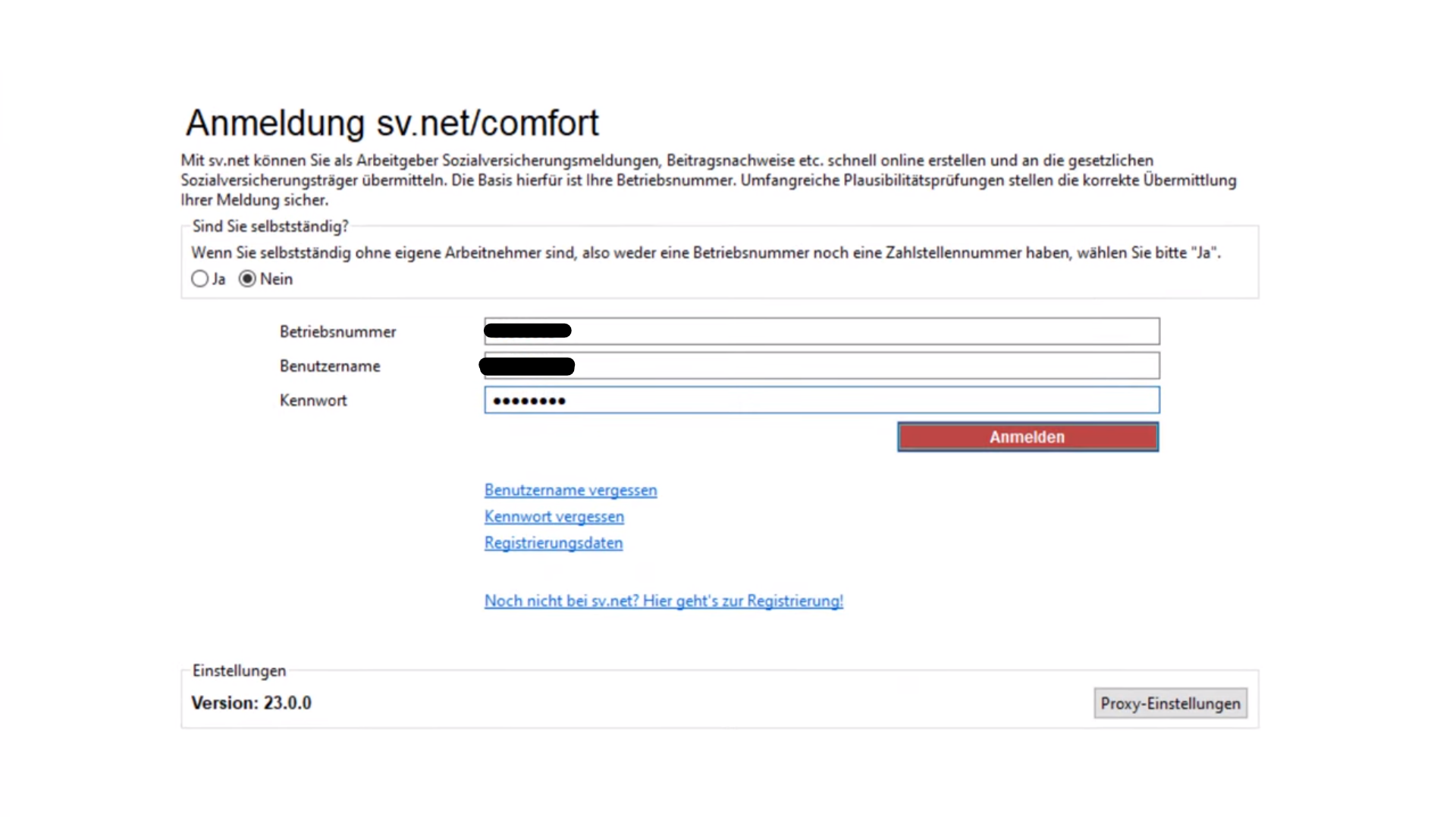This screenshot has width=1456, height=817.
Task: Click the Benutzername input field
Action: [x=822, y=365]
